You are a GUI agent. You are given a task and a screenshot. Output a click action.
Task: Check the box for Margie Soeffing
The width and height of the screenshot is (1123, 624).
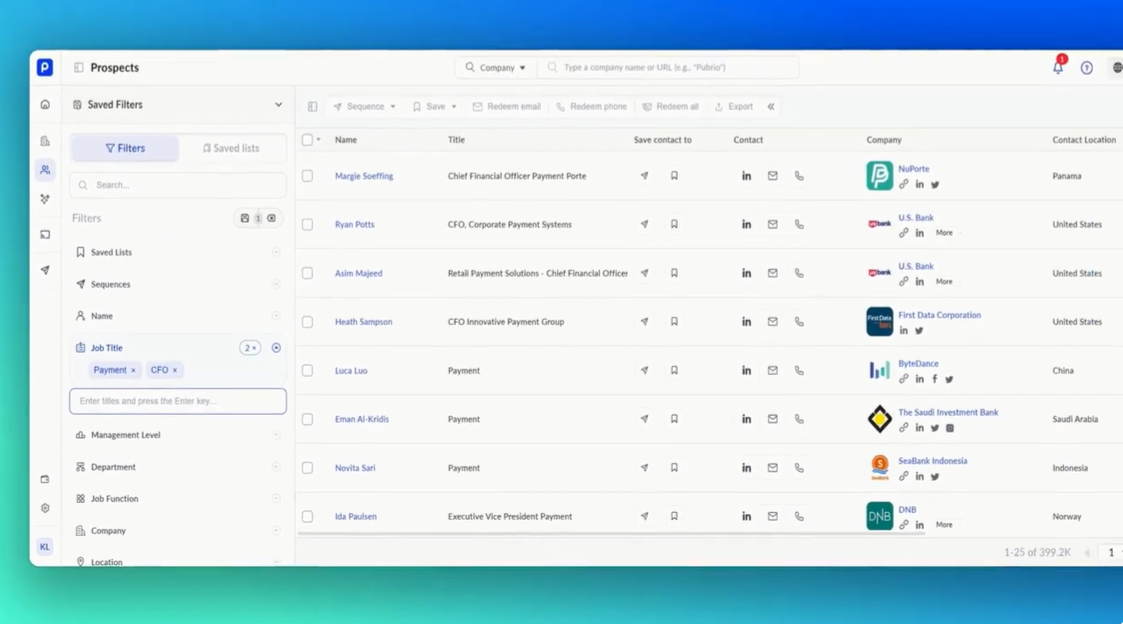307,176
